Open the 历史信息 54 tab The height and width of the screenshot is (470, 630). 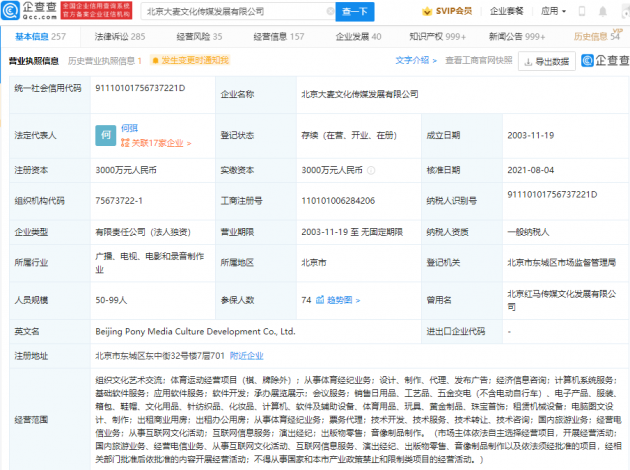click(597, 37)
